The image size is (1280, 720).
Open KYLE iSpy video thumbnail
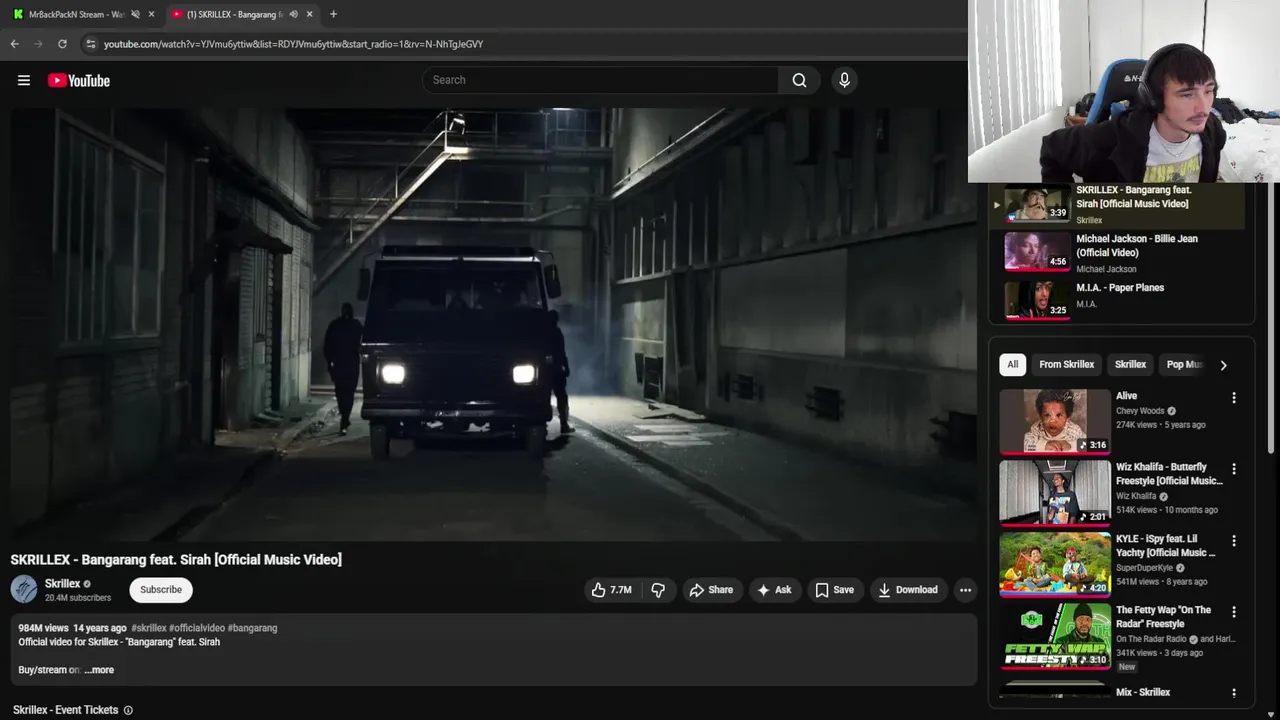[x=1055, y=564]
